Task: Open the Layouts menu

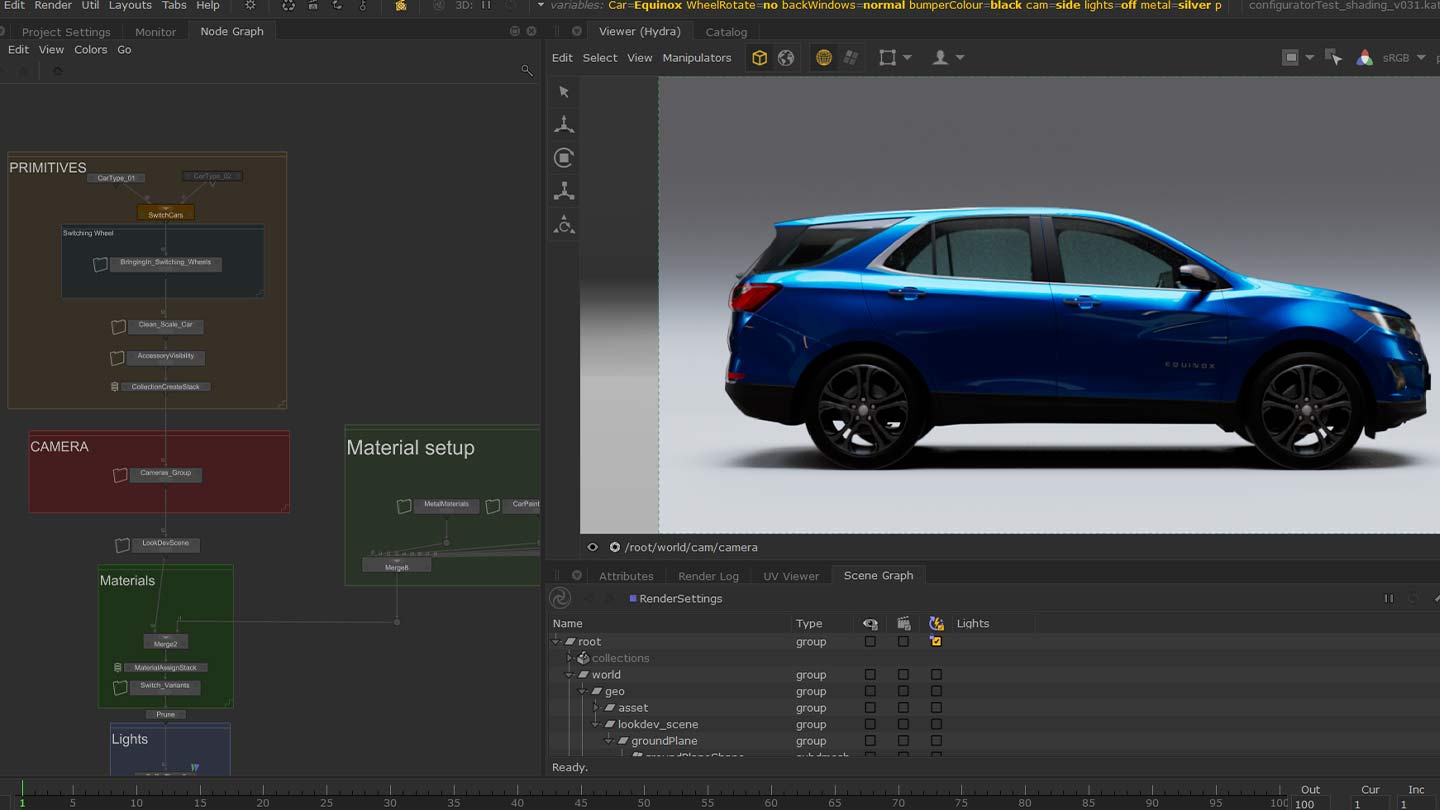Action: [130, 6]
